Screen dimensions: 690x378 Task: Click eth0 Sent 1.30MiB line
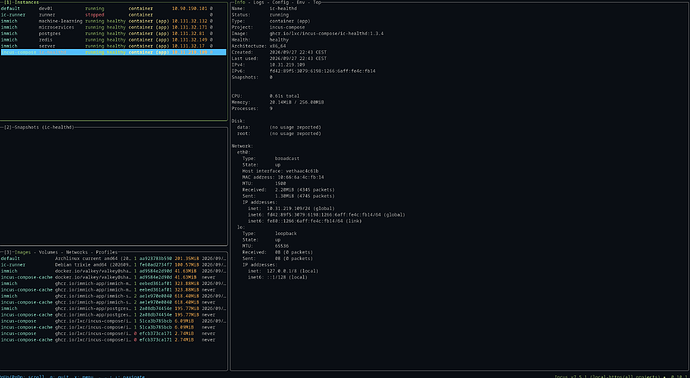(288, 196)
